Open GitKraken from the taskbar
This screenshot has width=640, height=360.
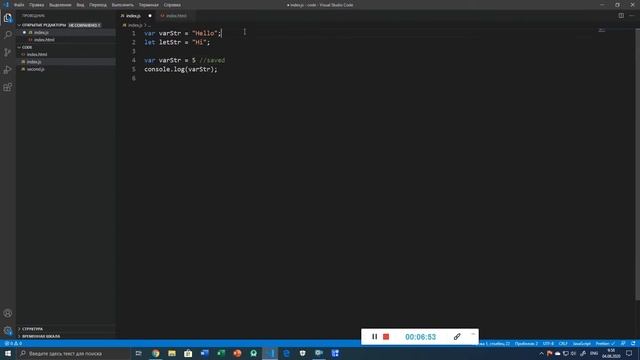pyautogui.click(x=253, y=353)
